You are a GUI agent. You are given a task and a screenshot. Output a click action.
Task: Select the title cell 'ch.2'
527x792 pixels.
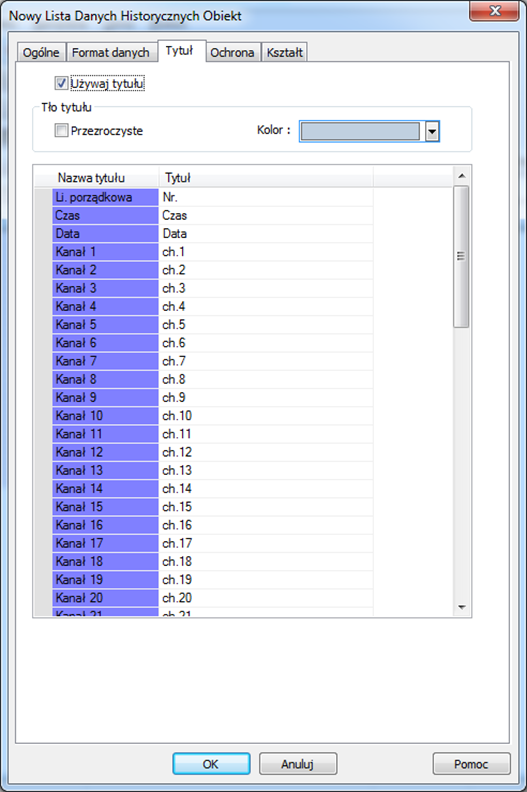click(x=266, y=270)
